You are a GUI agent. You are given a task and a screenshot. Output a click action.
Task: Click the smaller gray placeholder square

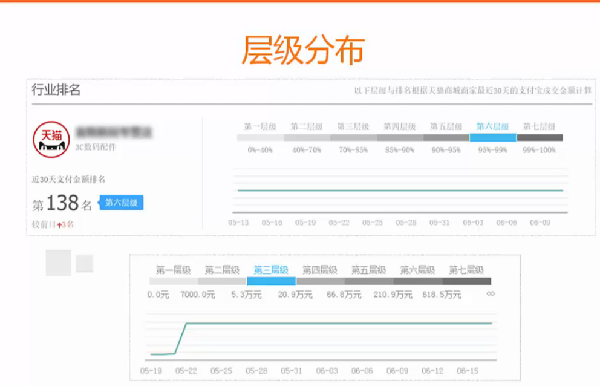point(85,263)
